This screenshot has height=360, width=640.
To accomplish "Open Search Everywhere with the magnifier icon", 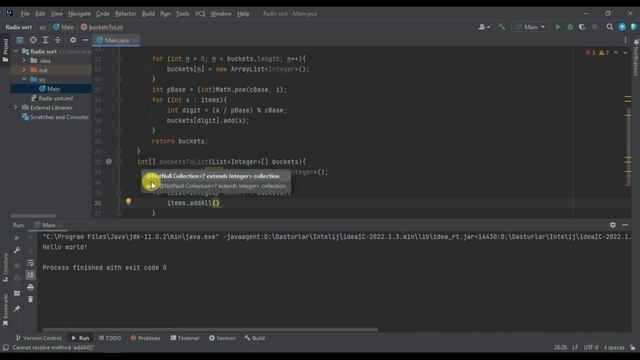I will click(x=610, y=27).
